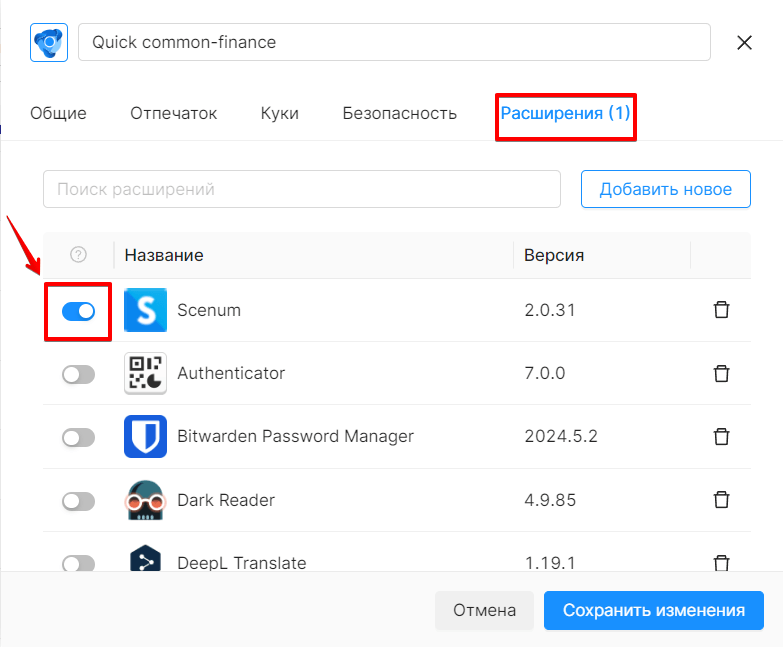Screen dimensions: 783x647
Task: Delete the Scenum extension with trash icon
Action: [x=721, y=310]
